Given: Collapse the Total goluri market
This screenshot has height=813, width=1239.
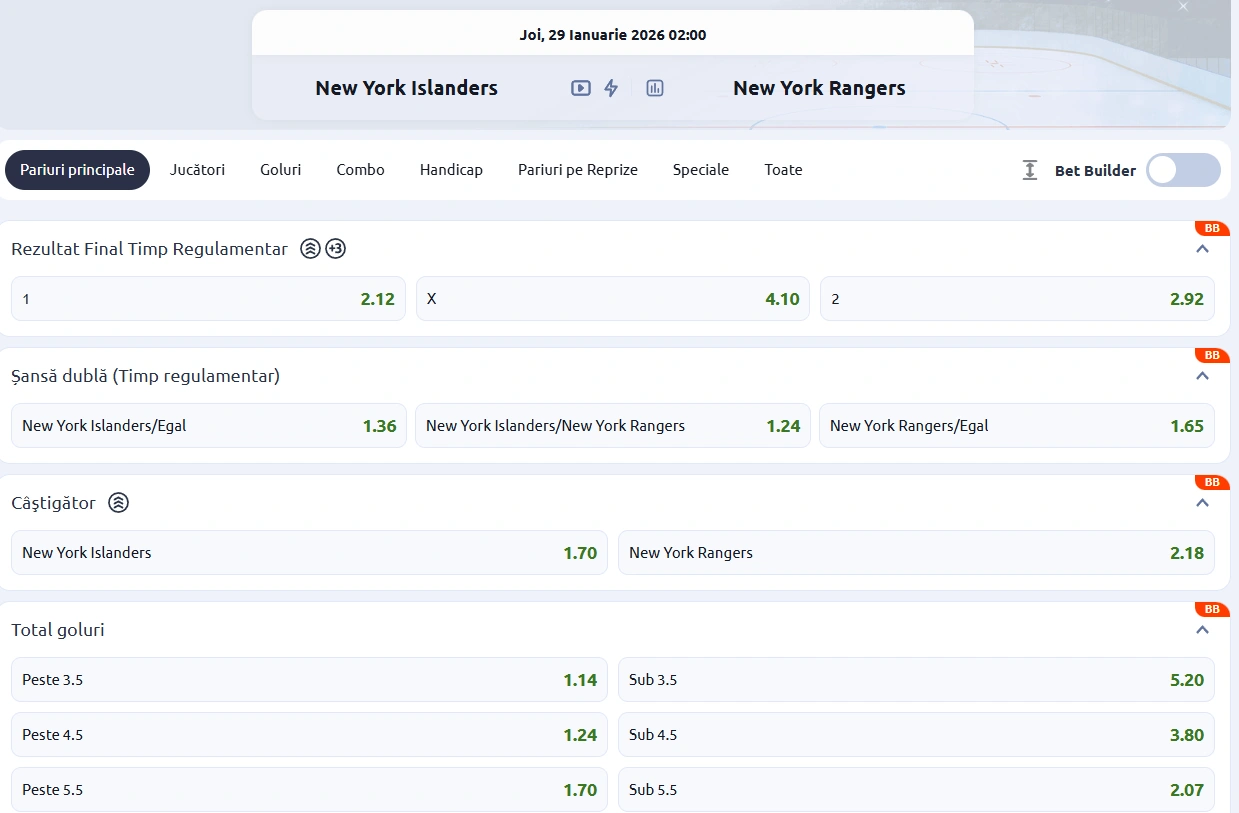Looking at the screenshot, I should pyautogui.click(x=1202, y=630).
